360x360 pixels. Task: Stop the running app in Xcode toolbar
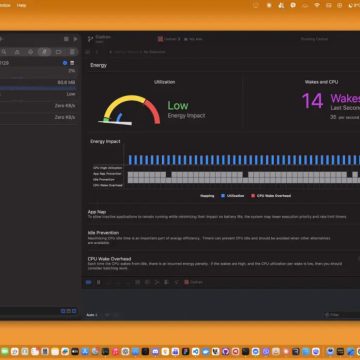click(66, 39)
